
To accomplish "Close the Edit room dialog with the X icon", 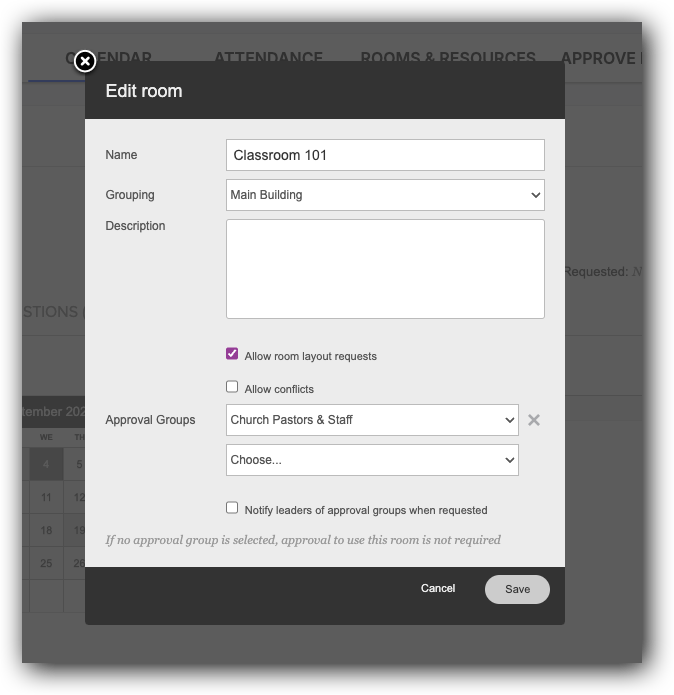I will [x=85, y=61].
